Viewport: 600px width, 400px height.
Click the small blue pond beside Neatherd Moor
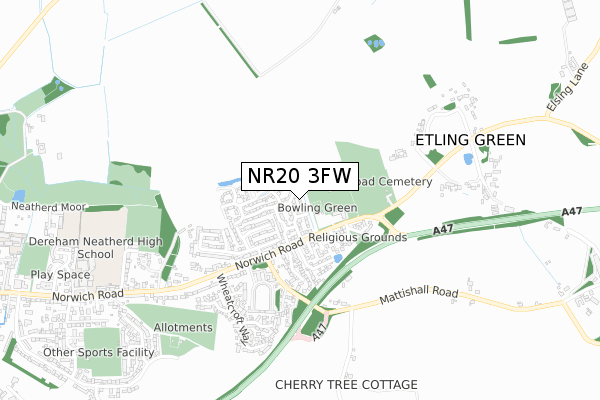pyautogui.click(x=19, y=196)
